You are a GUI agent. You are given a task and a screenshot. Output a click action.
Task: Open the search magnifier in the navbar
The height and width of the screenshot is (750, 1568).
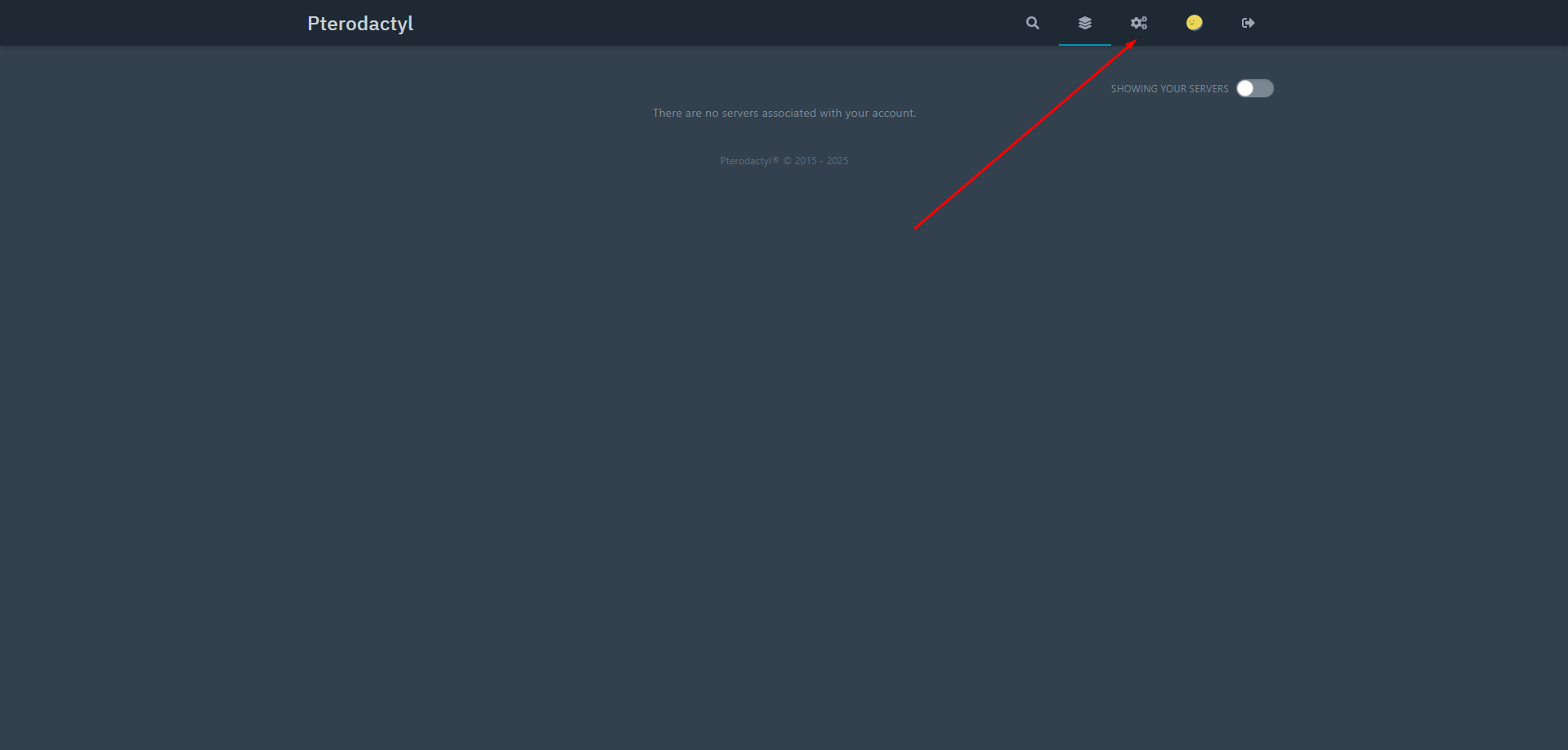(x=1033, y=23)
